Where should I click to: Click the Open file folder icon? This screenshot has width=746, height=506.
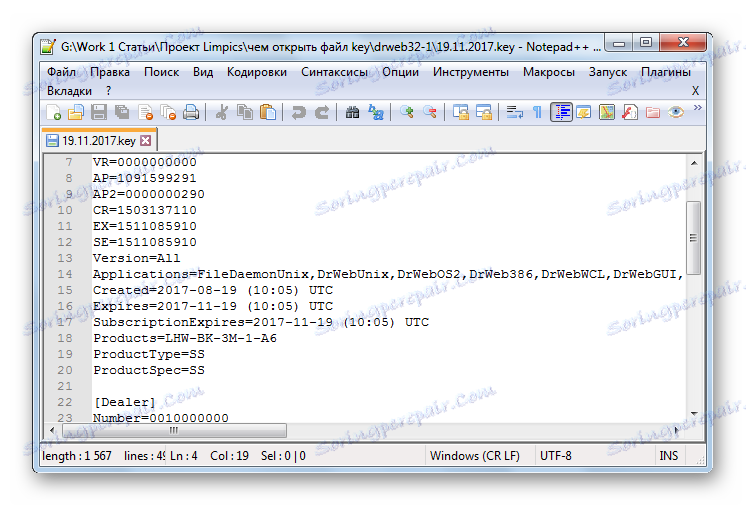[76, 113]
